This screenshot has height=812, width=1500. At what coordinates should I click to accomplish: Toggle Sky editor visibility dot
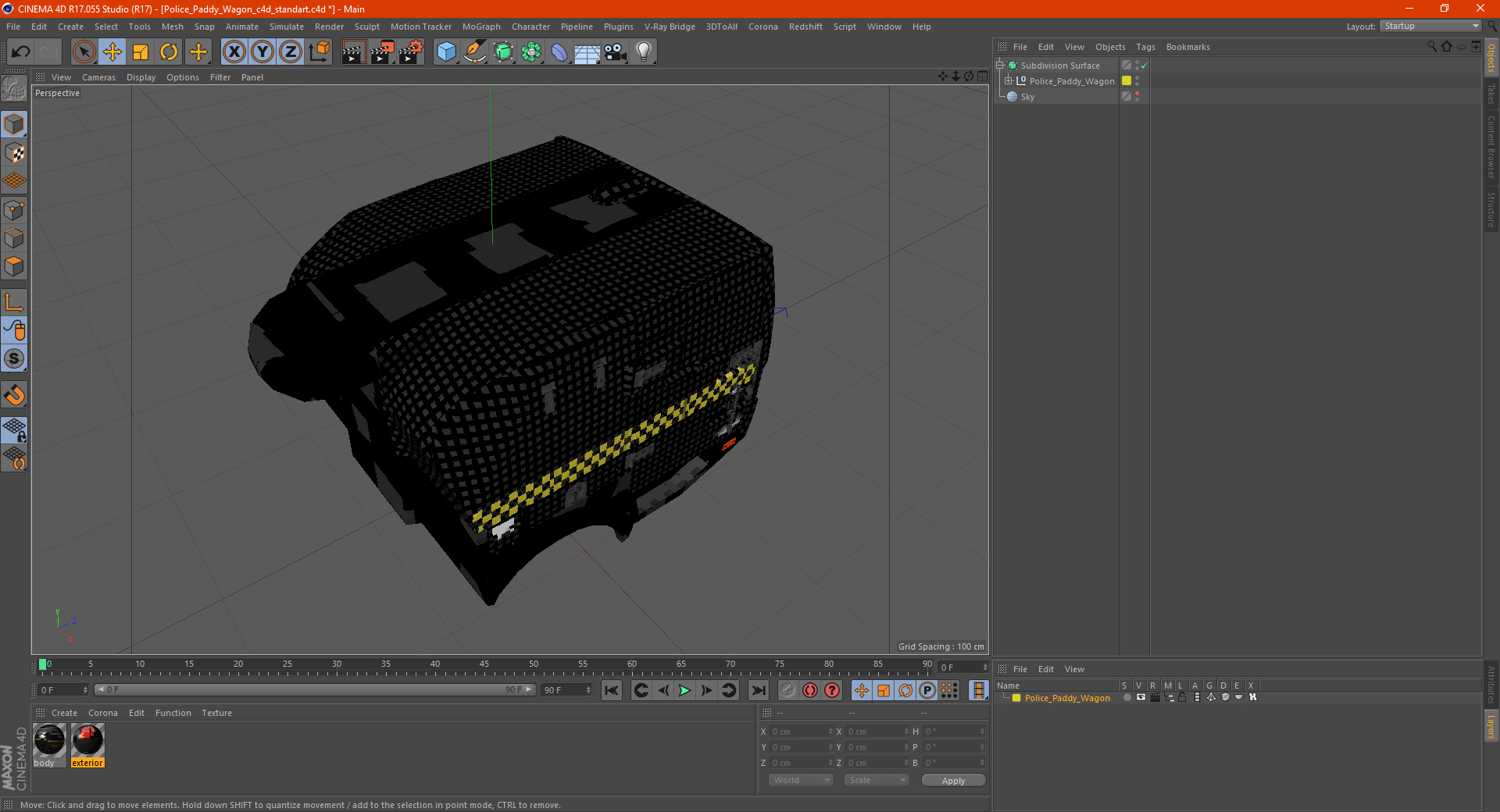point(1137,93)
